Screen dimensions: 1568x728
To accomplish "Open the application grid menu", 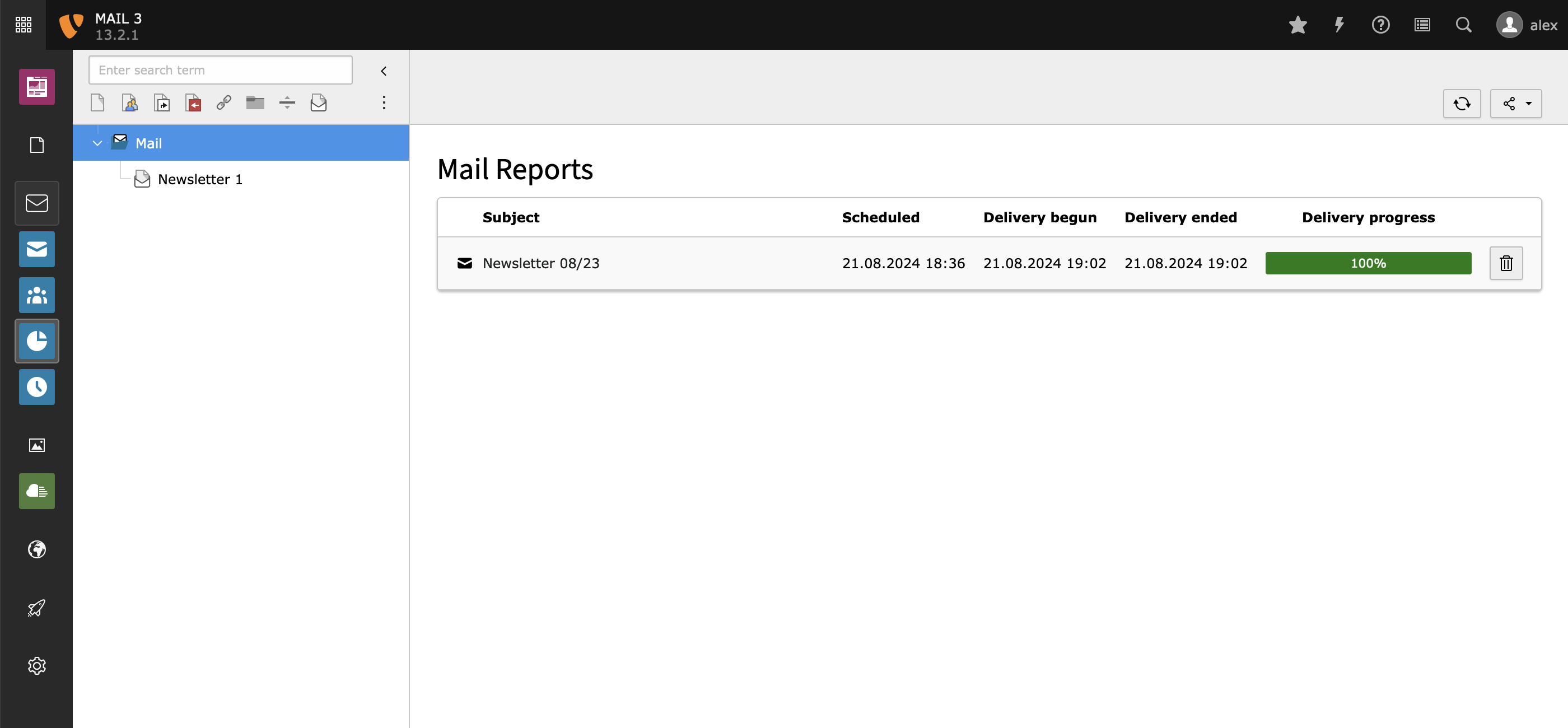I will (x=23, y=25).
